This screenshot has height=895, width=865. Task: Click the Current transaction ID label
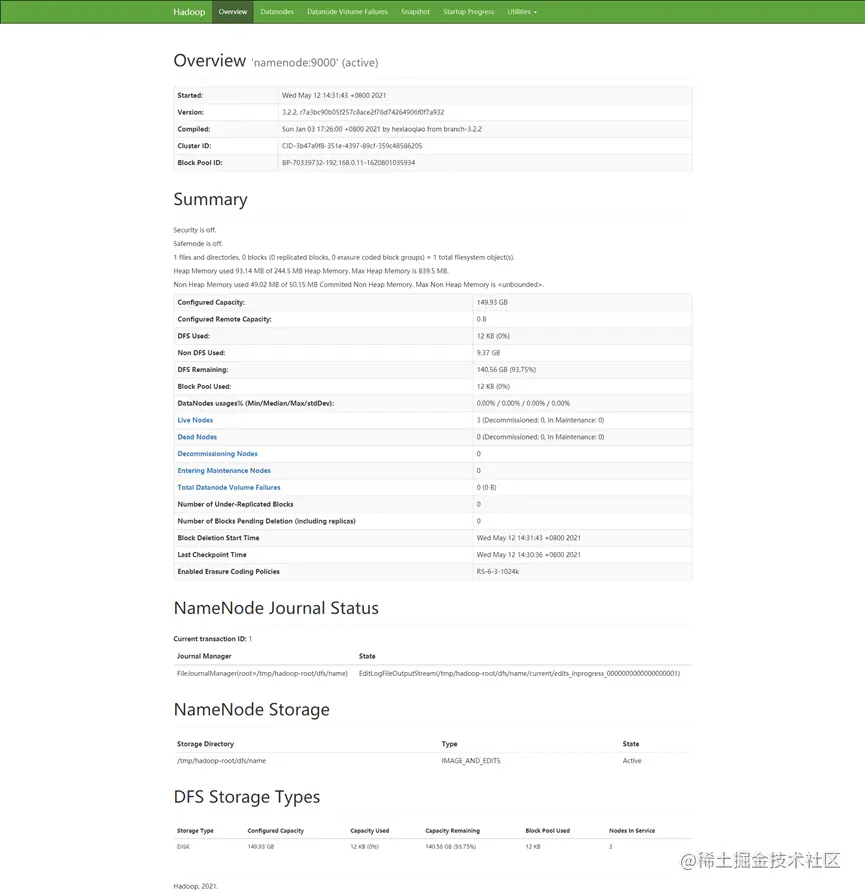[210, 639]
